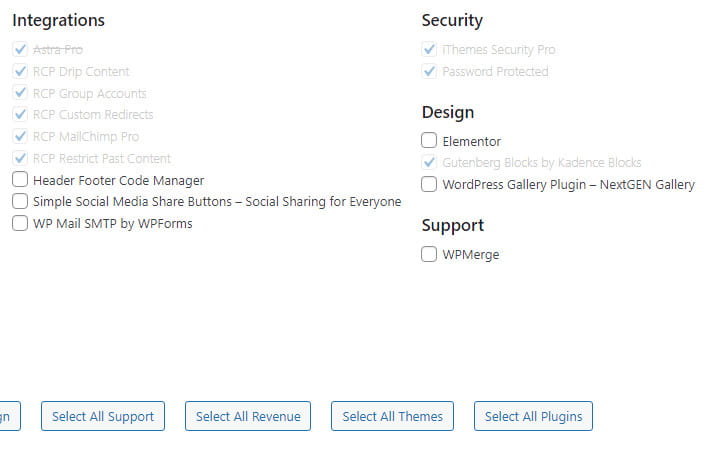
Task: Toggle the Astra Pro checkbox
Action: coord(20,49)
